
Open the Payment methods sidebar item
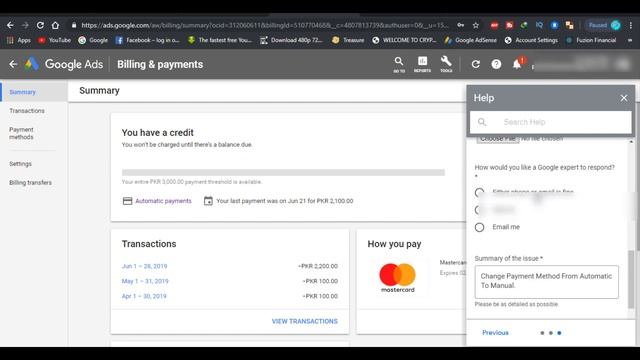tap(22, 133)
